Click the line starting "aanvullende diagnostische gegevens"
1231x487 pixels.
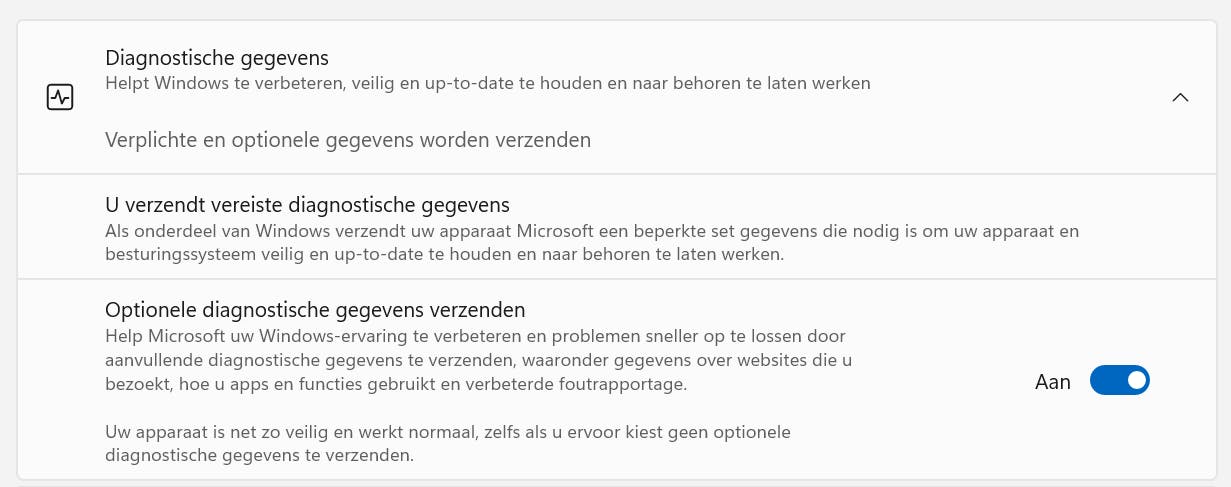[478, 359]
